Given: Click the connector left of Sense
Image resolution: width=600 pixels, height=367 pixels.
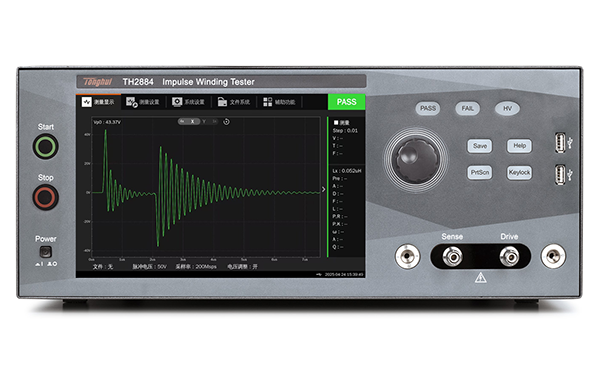Looking at the screenshot, I should coord(408,256).
